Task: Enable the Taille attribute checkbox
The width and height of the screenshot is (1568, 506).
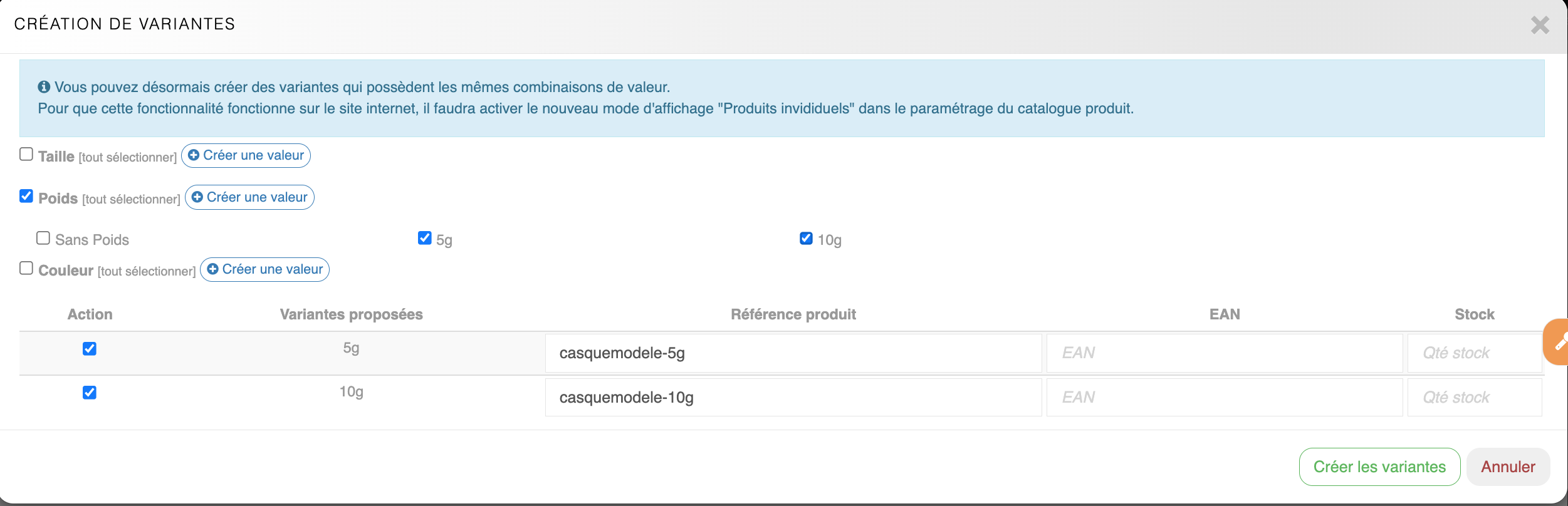Action: 26,154
